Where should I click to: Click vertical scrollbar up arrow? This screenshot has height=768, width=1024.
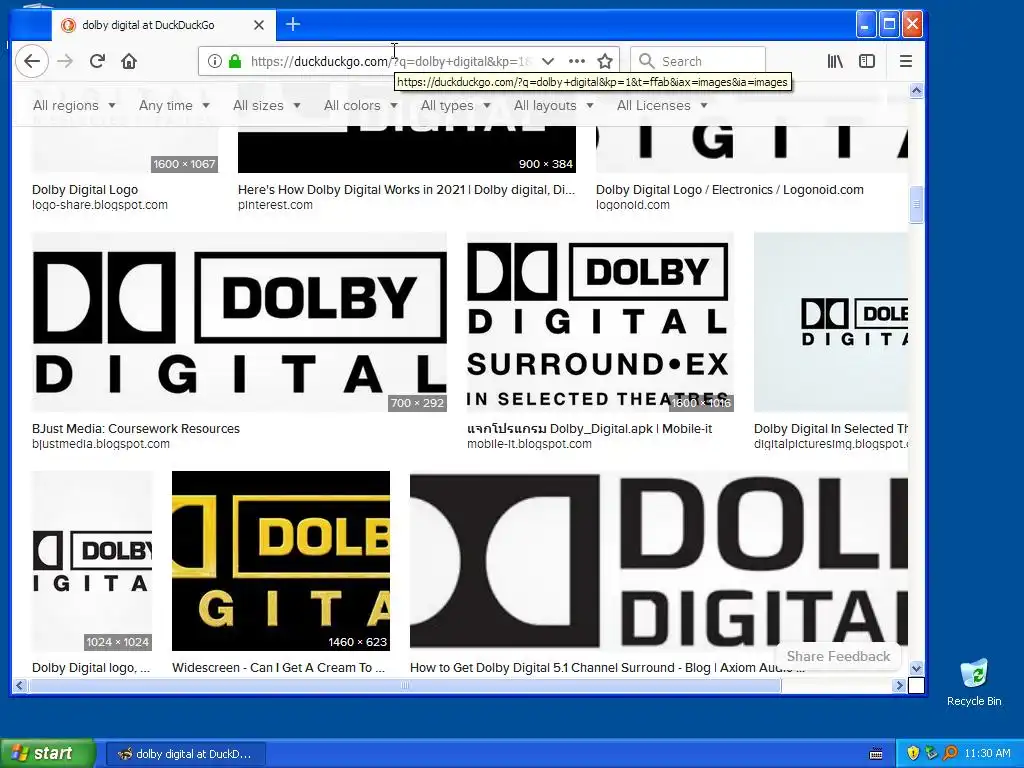(916, 91)
